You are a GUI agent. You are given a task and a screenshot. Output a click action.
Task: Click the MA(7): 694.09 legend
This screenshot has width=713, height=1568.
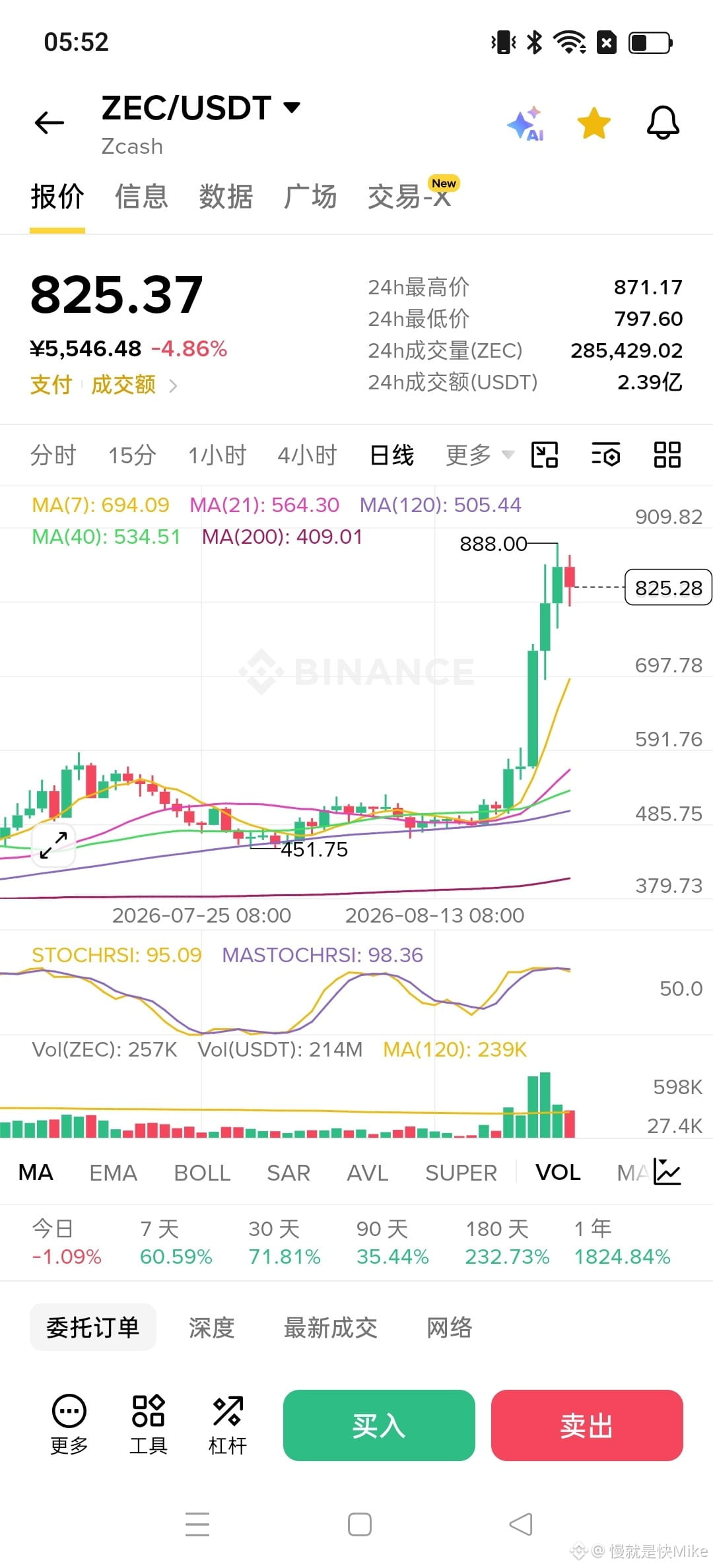pyautogui.click(x=100, y=505)
